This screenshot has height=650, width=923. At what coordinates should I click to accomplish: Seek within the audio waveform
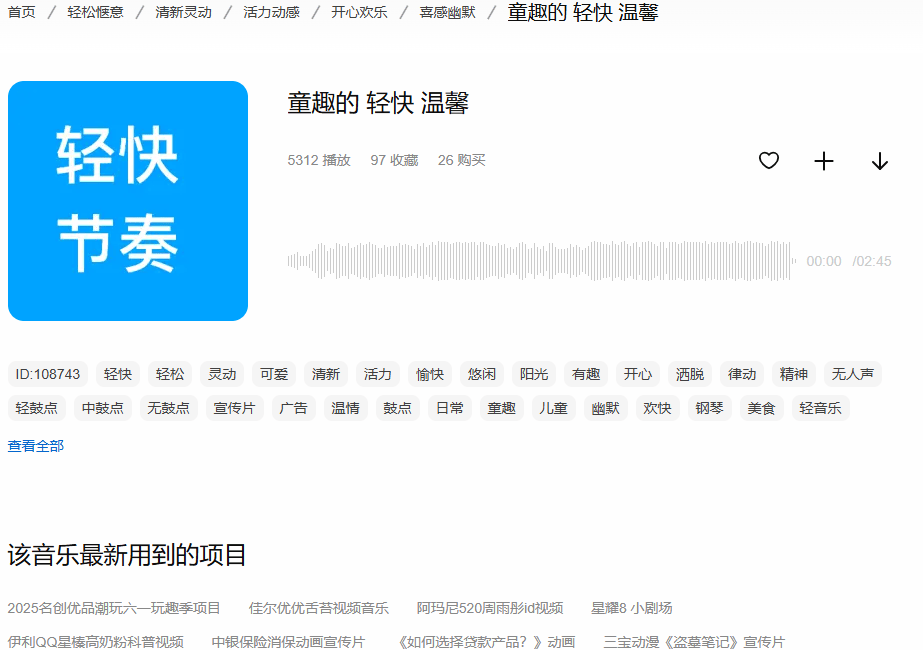pyautogui.click(x=542, y=260)
